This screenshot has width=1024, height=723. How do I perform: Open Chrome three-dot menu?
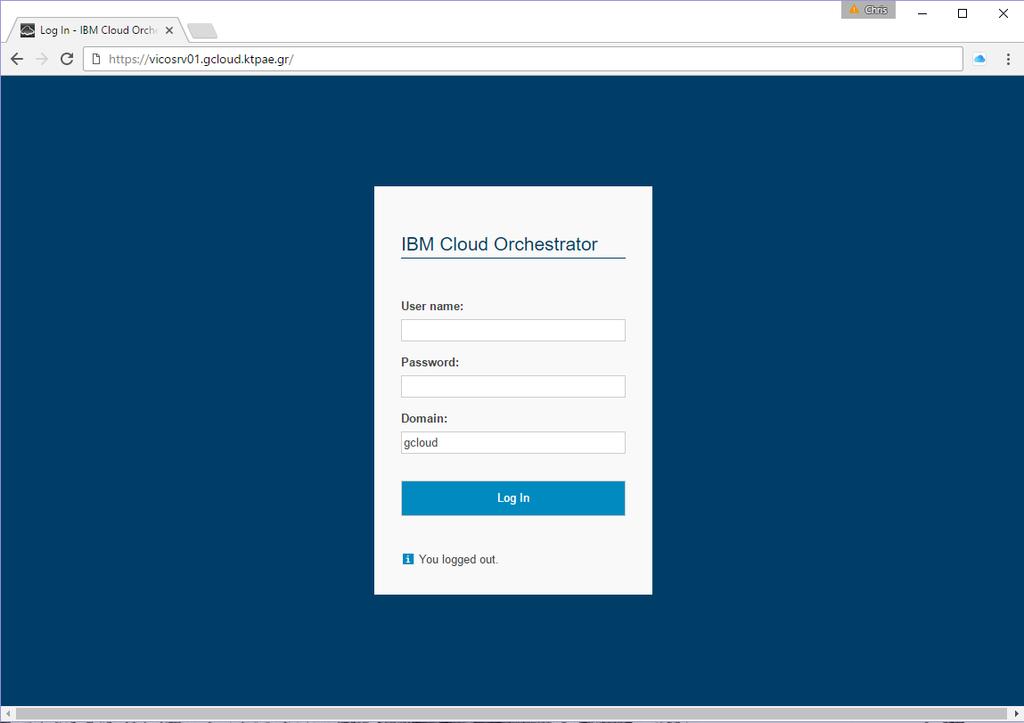pos(1008,59)
